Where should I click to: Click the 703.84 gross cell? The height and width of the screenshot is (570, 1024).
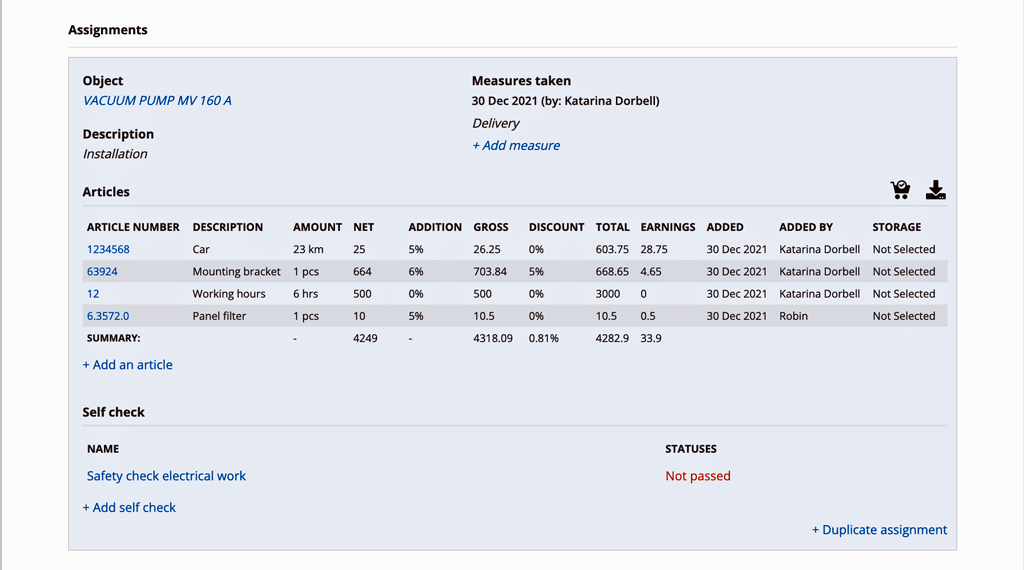(x=490, y=272)
